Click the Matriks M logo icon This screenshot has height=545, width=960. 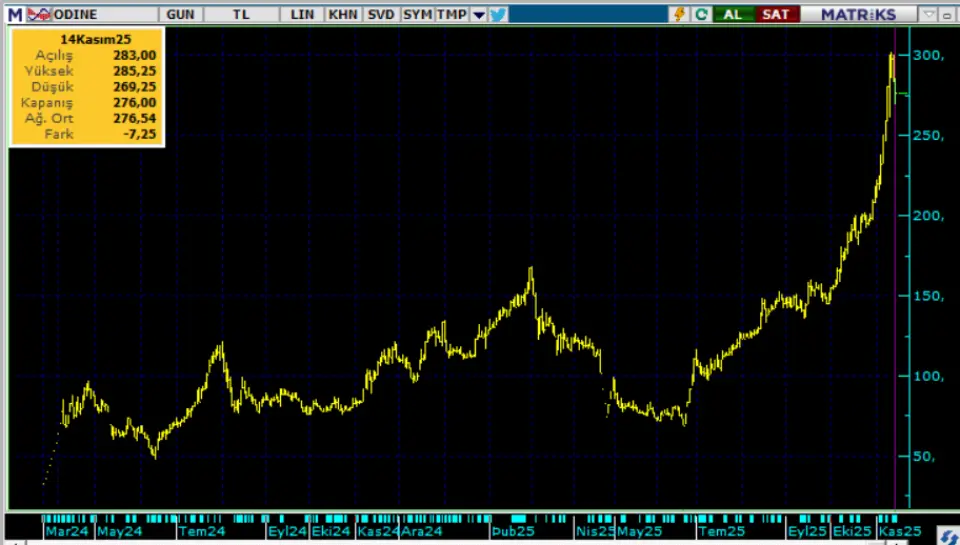click(15, 14)
